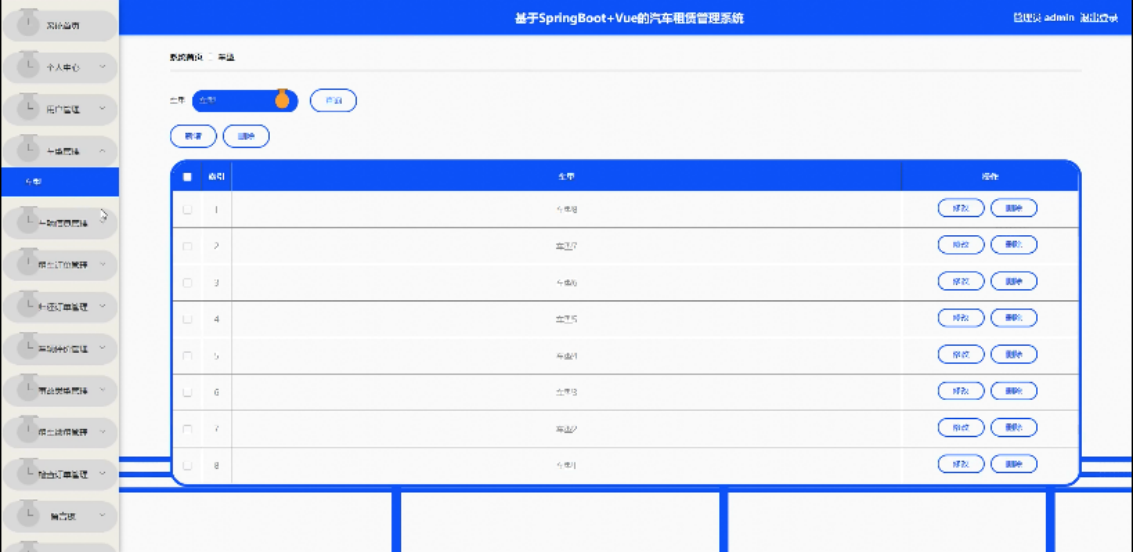Screen dimensions: 1134x553
Task: Open the 留言板 sidebar menu
Action: pos(59,516)
